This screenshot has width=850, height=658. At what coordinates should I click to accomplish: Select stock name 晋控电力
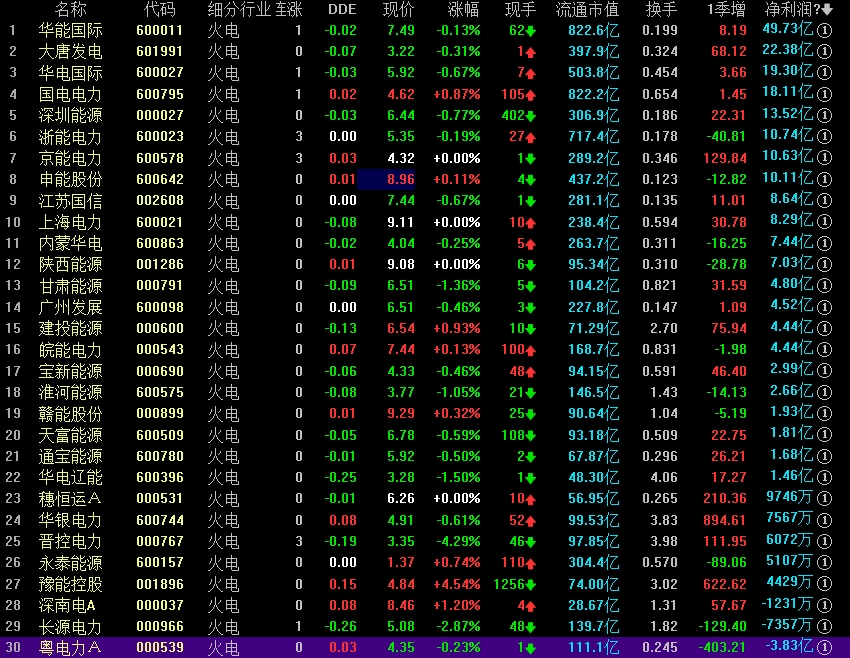click(70, 541)
